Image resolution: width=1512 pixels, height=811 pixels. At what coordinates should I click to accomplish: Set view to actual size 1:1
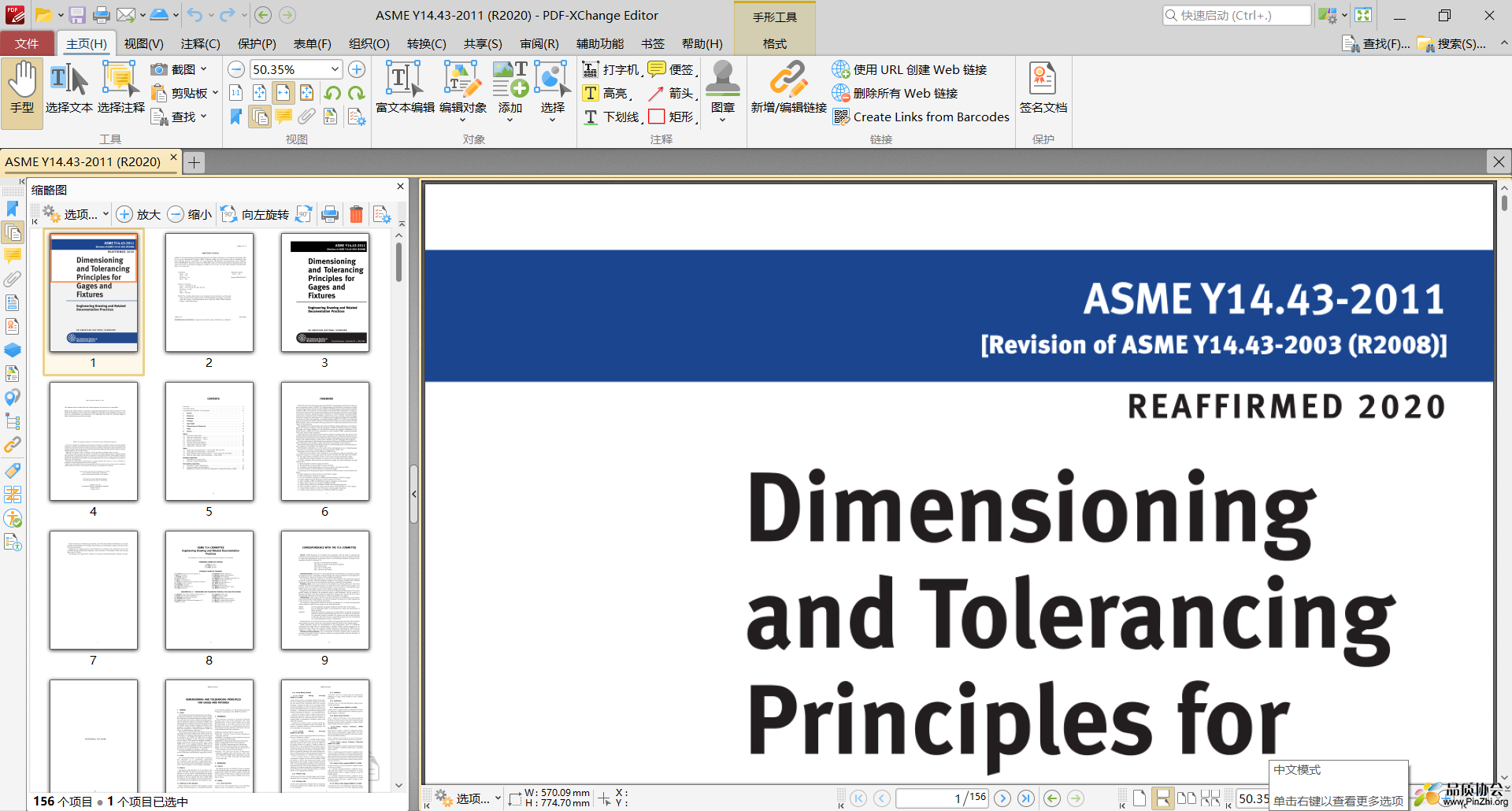[x=235, y=93]
